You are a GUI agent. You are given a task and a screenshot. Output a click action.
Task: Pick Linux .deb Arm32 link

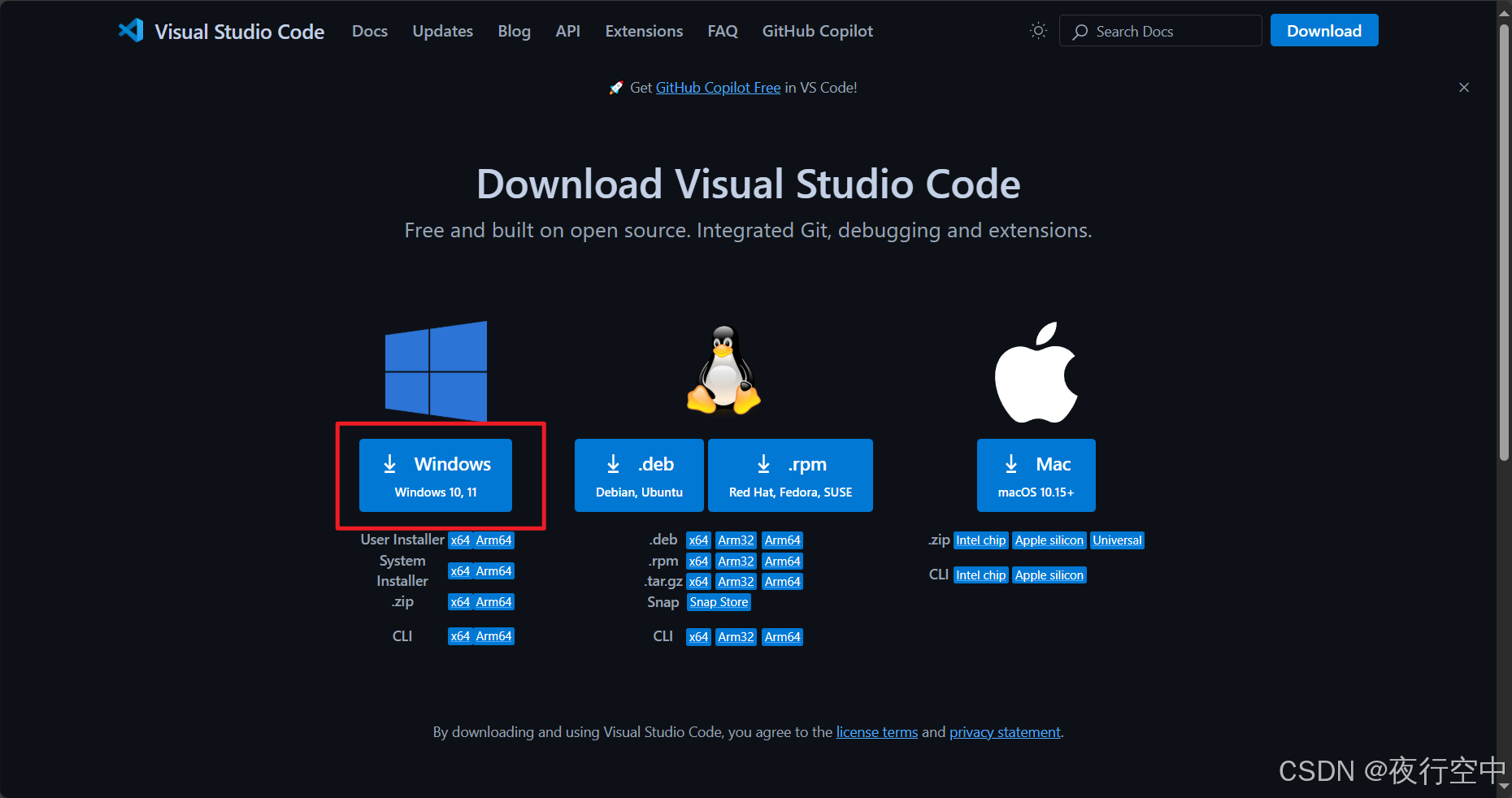pyautogui.click(x=736, y=540)
